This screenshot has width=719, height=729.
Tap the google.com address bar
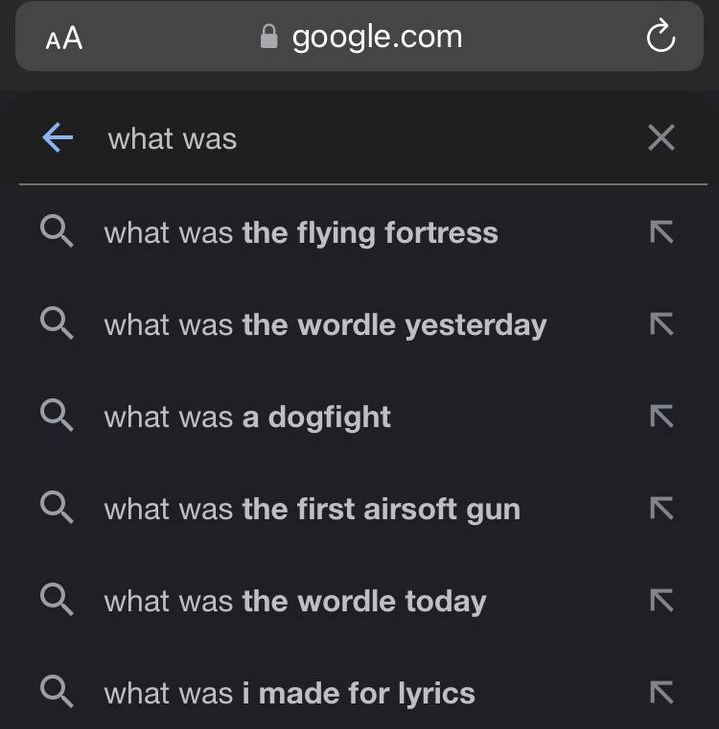point(359,36)
